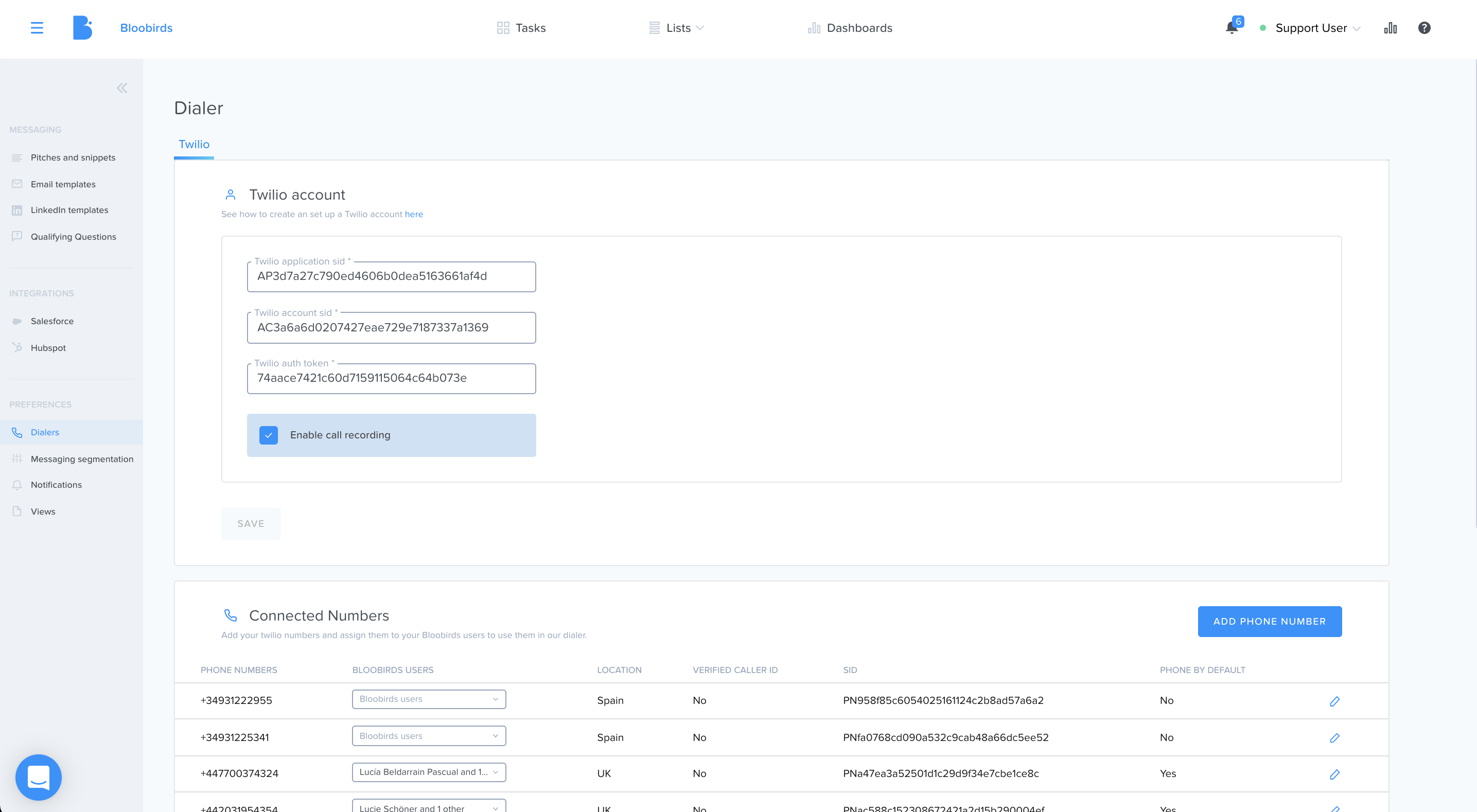Click the Connected Numbers phone icon
The width and height of the screenshot is (1477, 812).
(x=231, y=615)
